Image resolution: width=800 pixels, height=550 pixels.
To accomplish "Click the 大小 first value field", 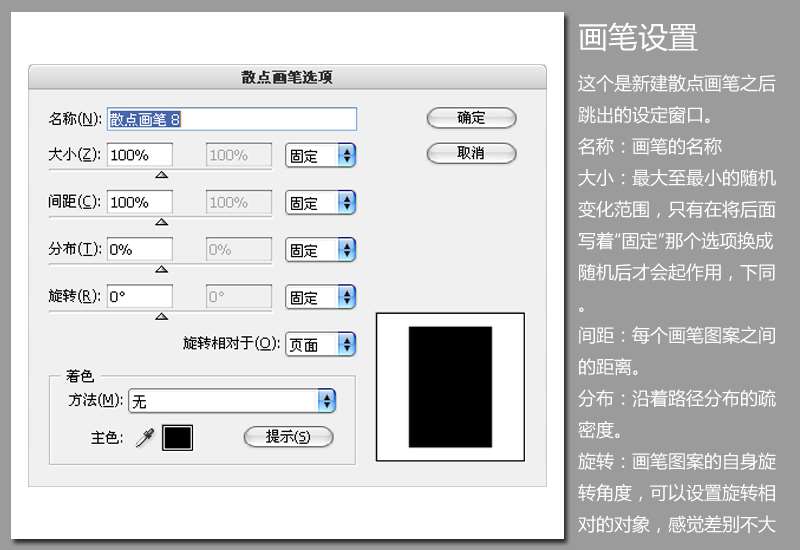I will coord(140,155).
